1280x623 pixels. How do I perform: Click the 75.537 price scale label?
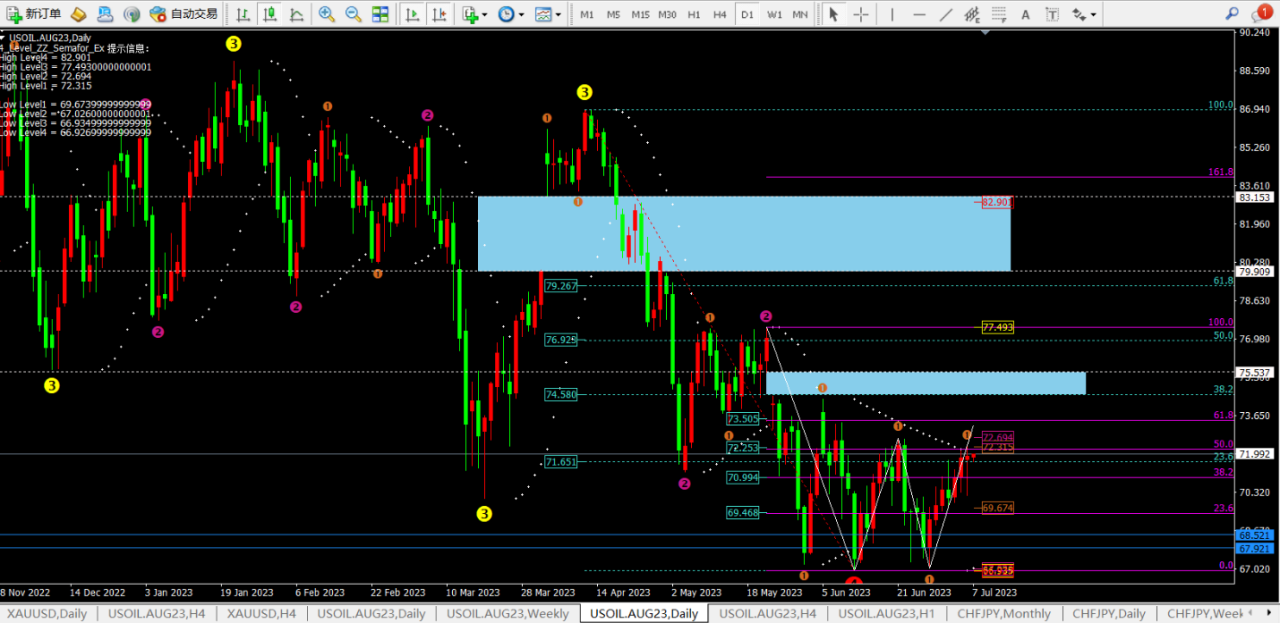(1253, 372)
